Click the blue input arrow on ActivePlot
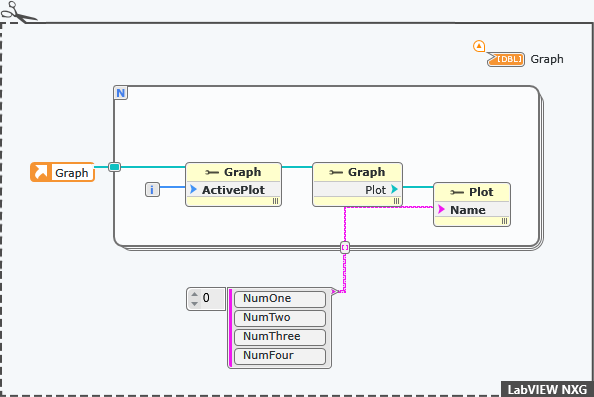 click(x=193, y=189)
